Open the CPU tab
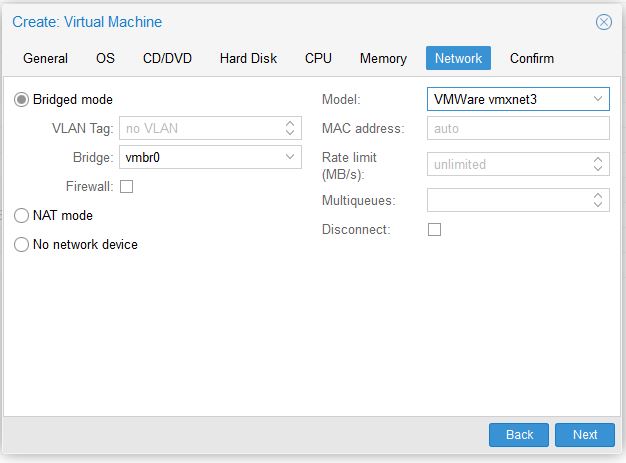The image size is (626, 463). tap(318, 58)
